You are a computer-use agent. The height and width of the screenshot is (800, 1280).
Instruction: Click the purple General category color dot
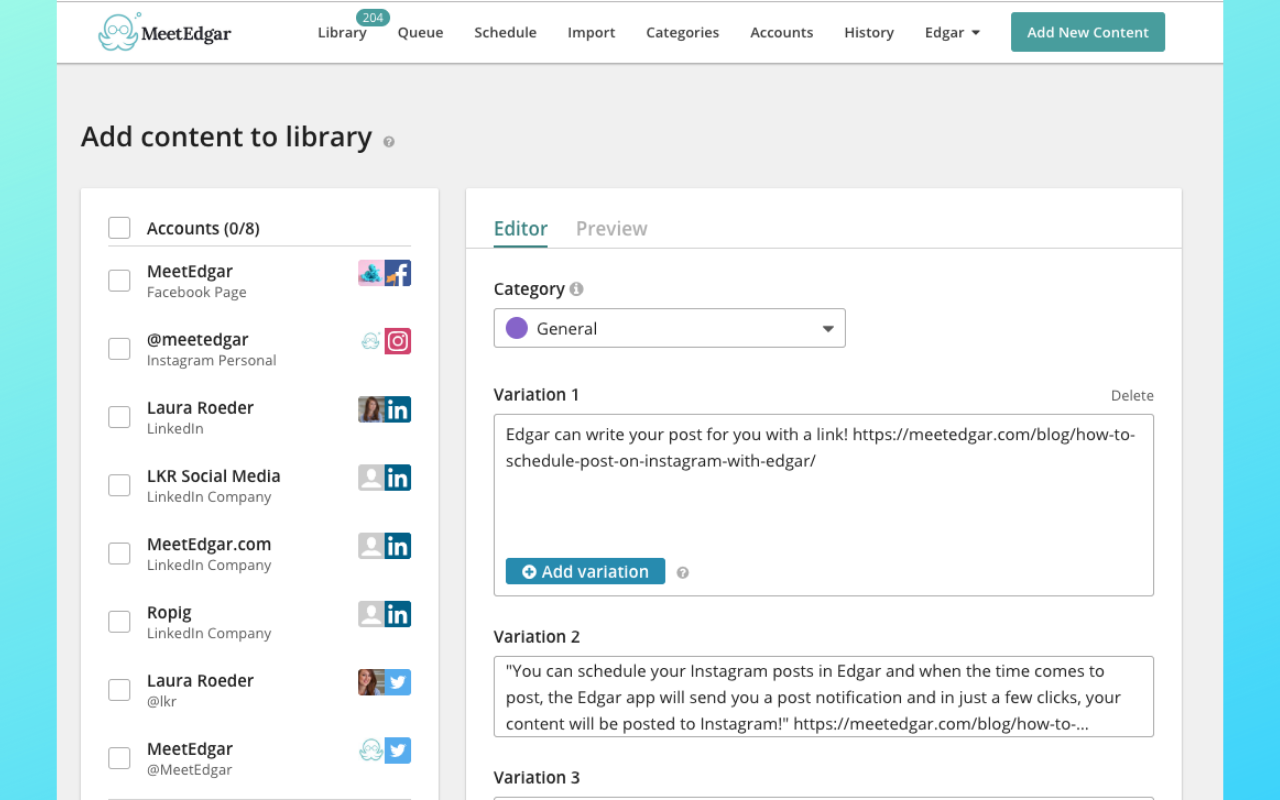click(517, 328)
